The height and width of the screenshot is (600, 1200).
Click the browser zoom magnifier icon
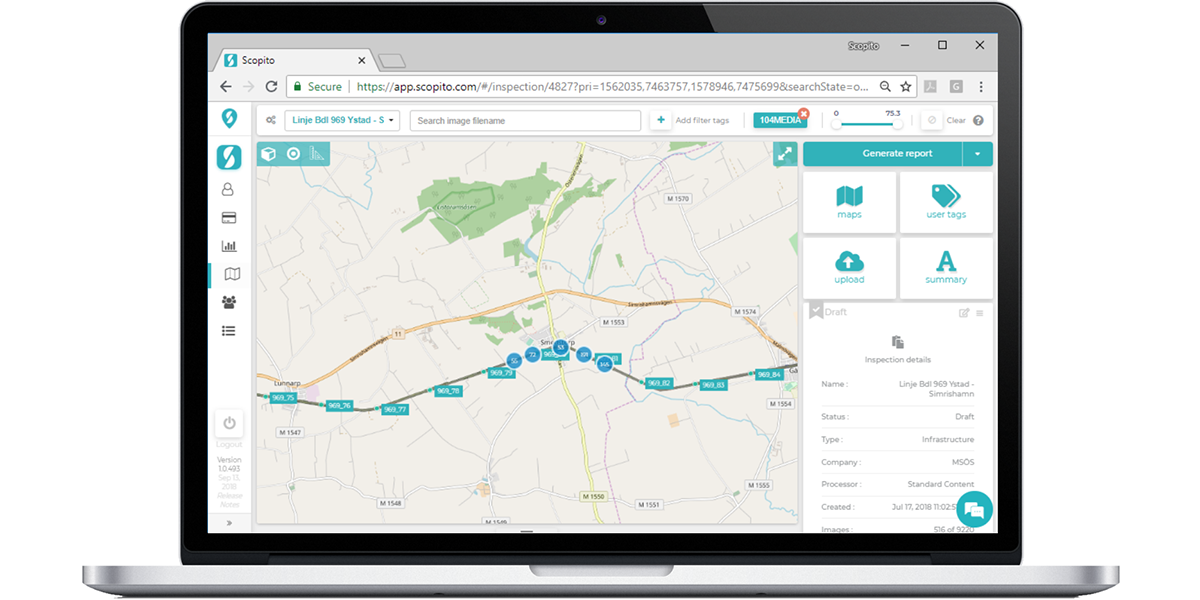pyautogui.click(x=886, y=87)
